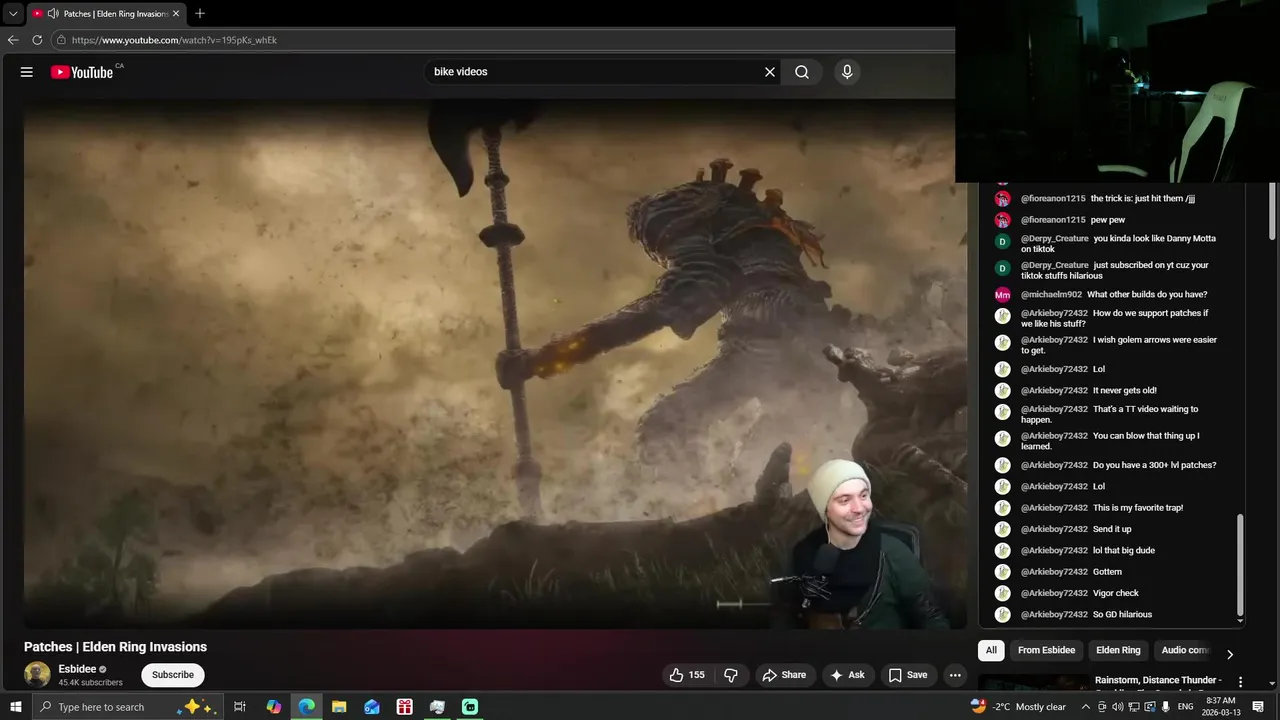Open File Explorer from the taskbar
This screenshot has height=720, width=1280.
[x=339, y=707]
